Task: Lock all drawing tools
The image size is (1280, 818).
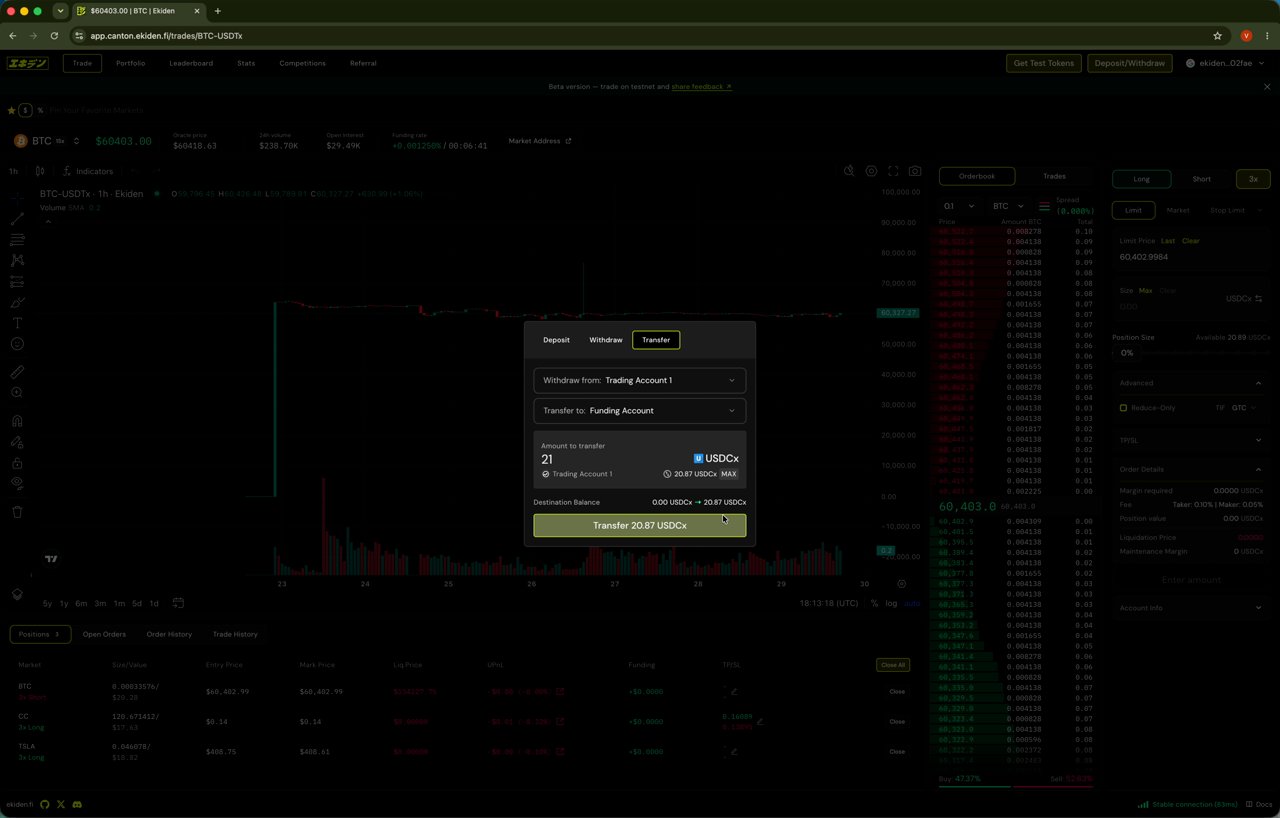Action: point(17,463)
